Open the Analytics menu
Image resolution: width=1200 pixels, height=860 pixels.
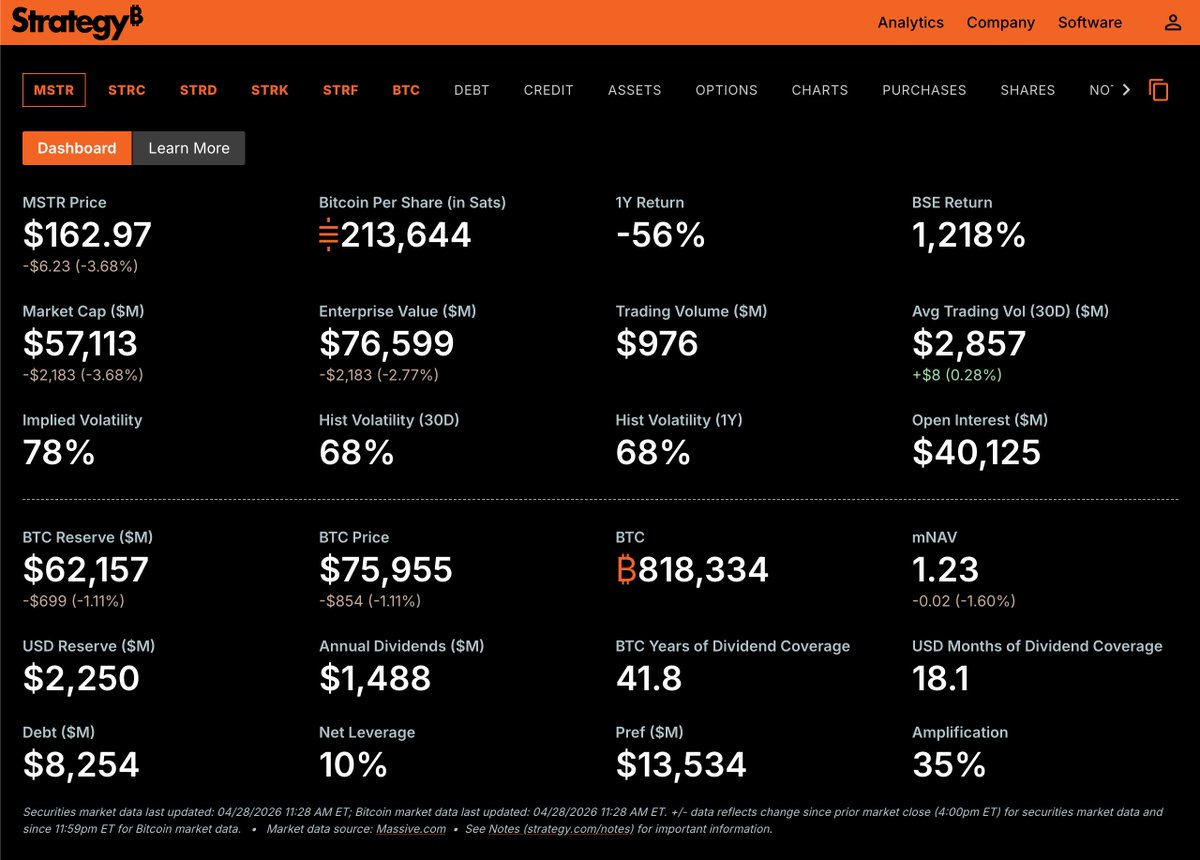(x=910, y=22)
